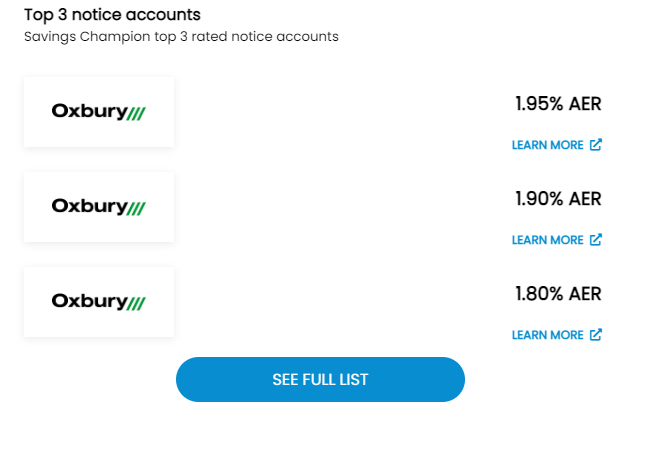
Task: Click external link icon beside 1.80% AER
Action: [596, 335]
